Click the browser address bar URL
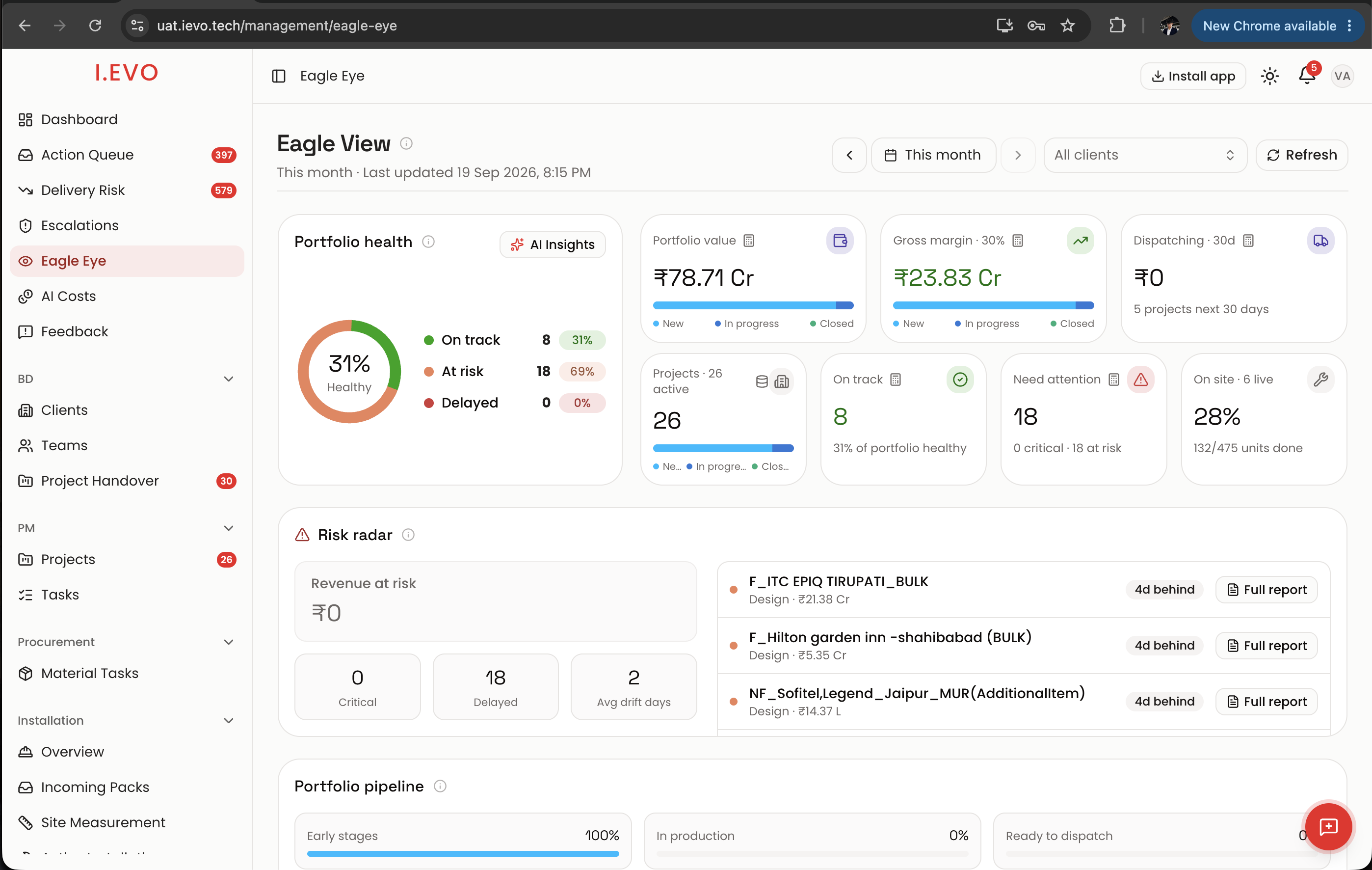This screenshot has height=870, width=1372. point(276,26)
